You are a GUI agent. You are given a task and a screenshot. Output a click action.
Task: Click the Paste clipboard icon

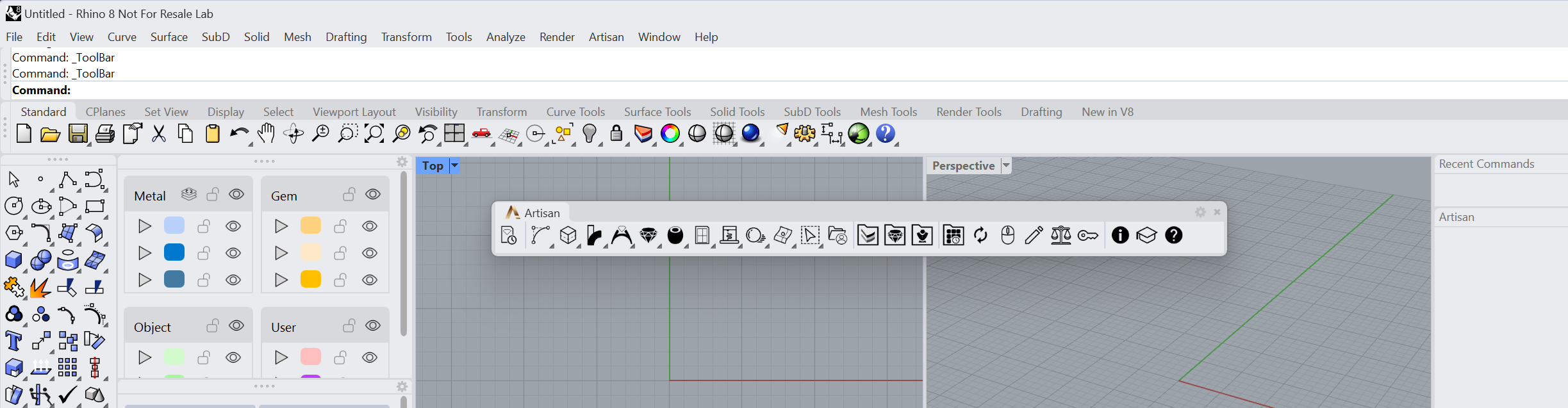(x=213, y=134)
